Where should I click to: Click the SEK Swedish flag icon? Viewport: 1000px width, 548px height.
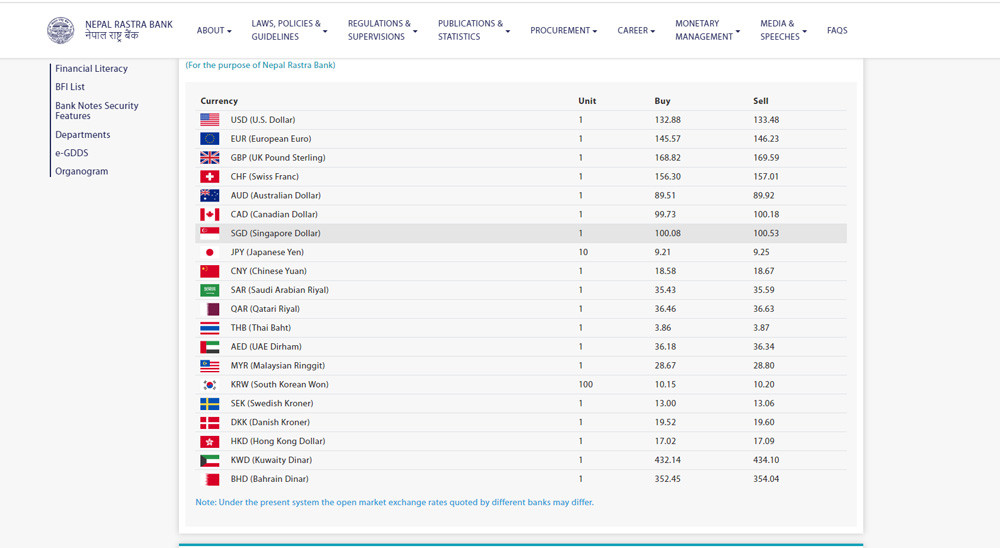pyautogui.click(x=209, y=403)
